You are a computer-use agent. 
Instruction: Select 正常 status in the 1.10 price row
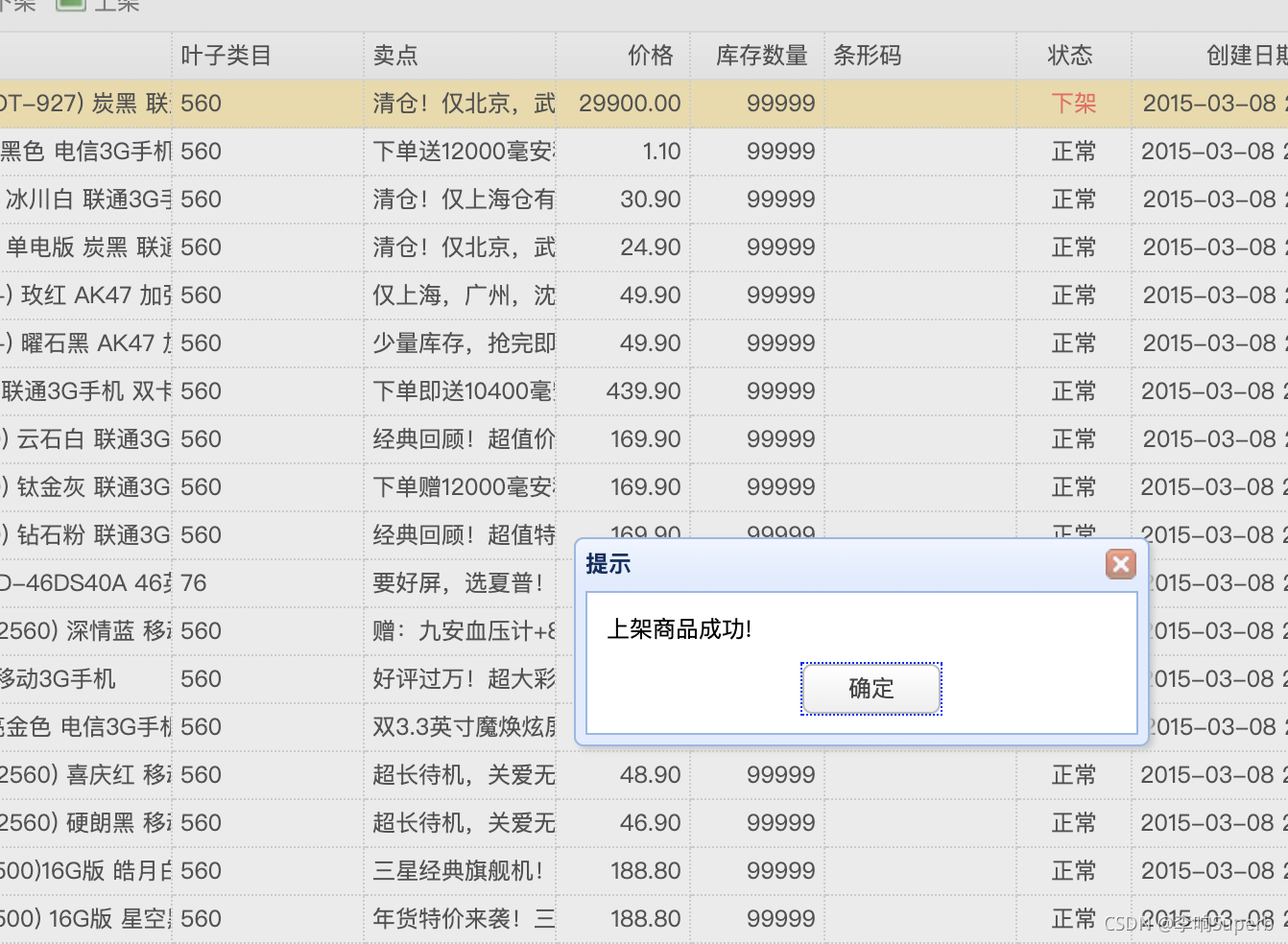pyautogui.click(x=1074, y=152)
